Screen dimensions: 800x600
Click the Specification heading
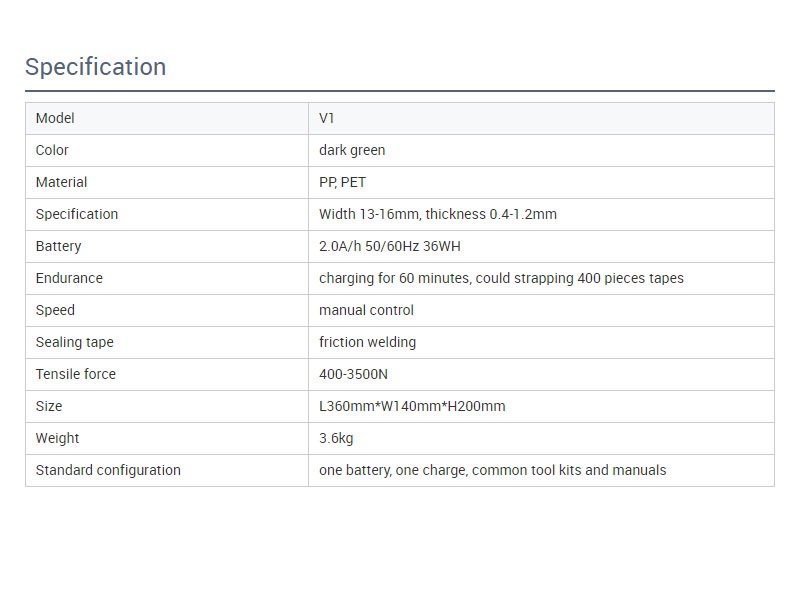pos(95,67)
